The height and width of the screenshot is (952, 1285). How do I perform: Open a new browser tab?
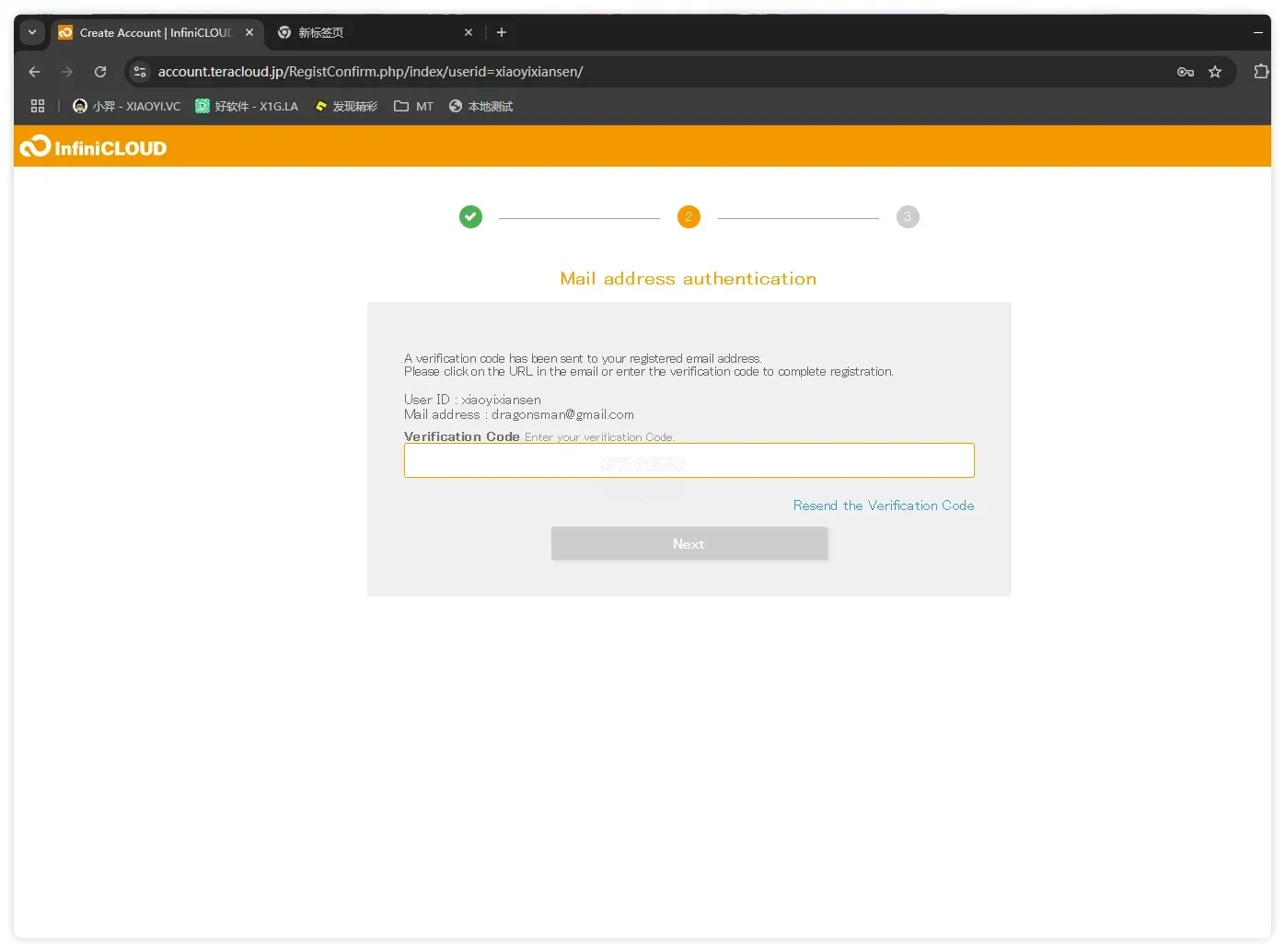coord(502,32)
